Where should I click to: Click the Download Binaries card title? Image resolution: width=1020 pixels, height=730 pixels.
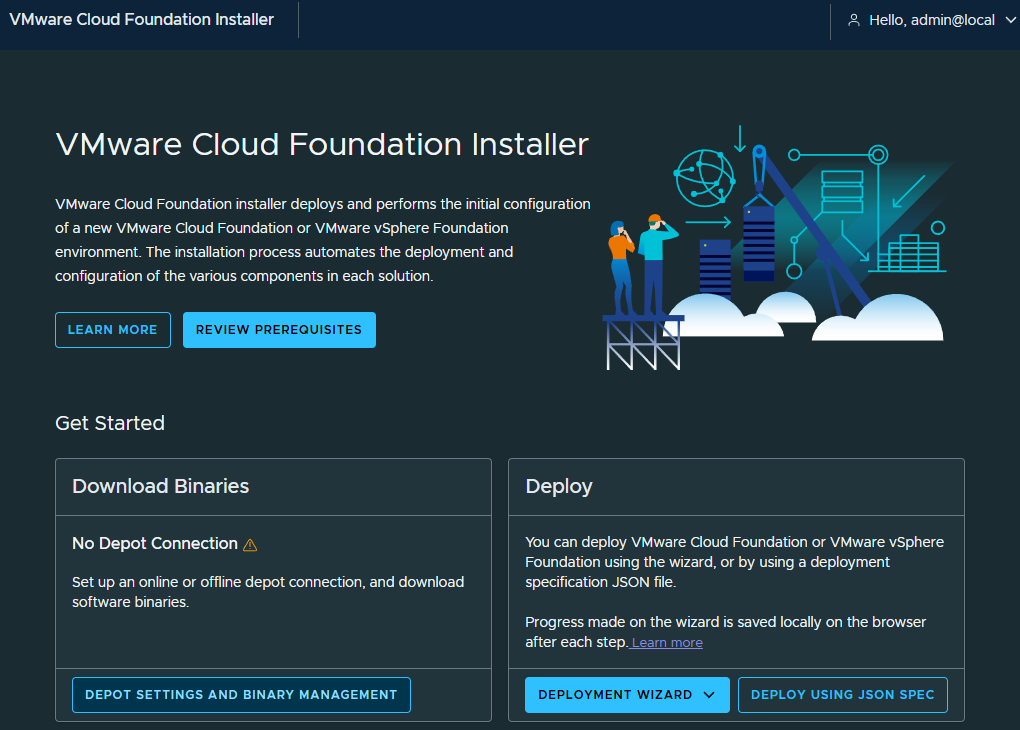(161, 486)
